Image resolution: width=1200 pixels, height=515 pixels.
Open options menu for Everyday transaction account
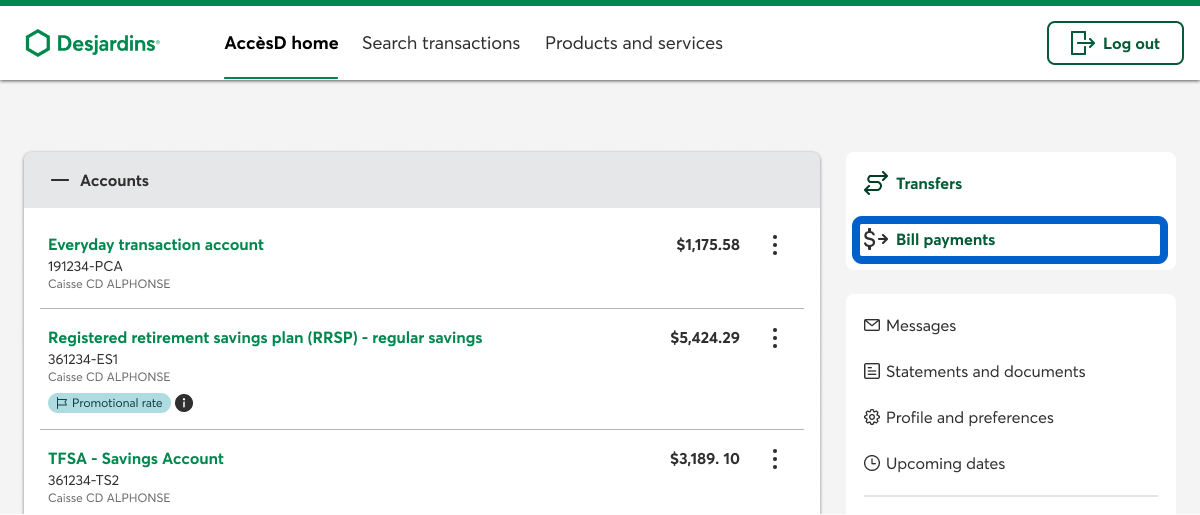coord(775,245)
